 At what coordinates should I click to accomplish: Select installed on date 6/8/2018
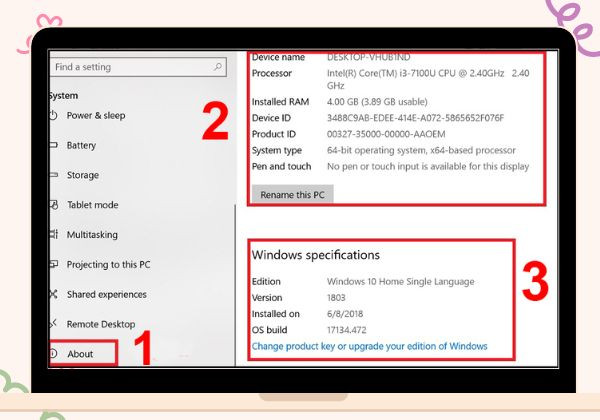[x=345, y=314]
